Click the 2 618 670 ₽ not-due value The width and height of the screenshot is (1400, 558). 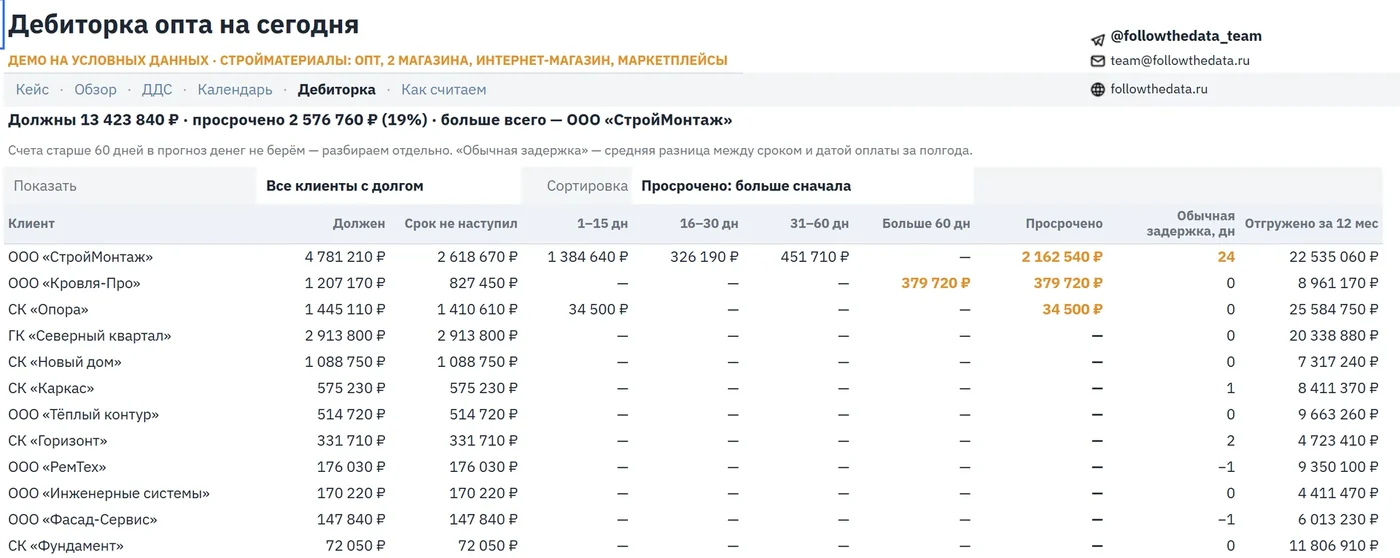click(478, 257)
